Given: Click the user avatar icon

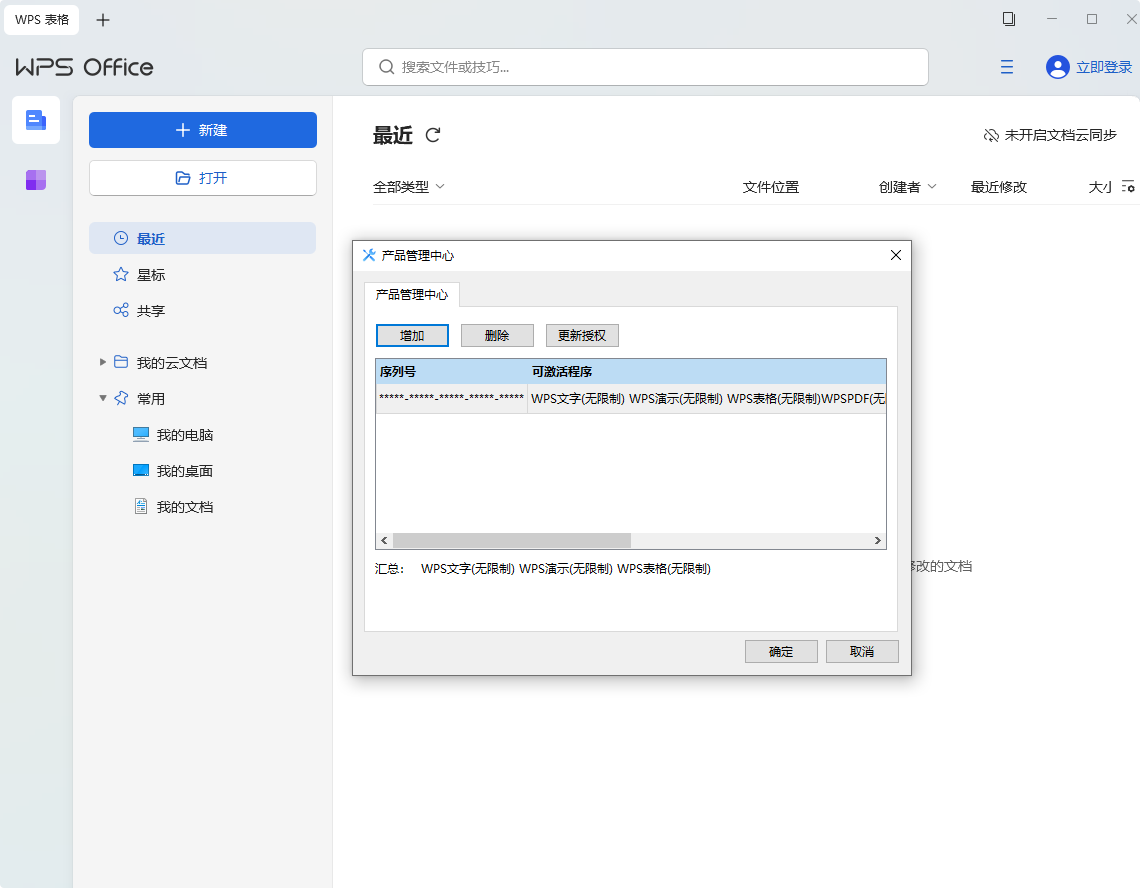Looking at the screenshot, I should pyautogui.click(x=1057, y=67).
